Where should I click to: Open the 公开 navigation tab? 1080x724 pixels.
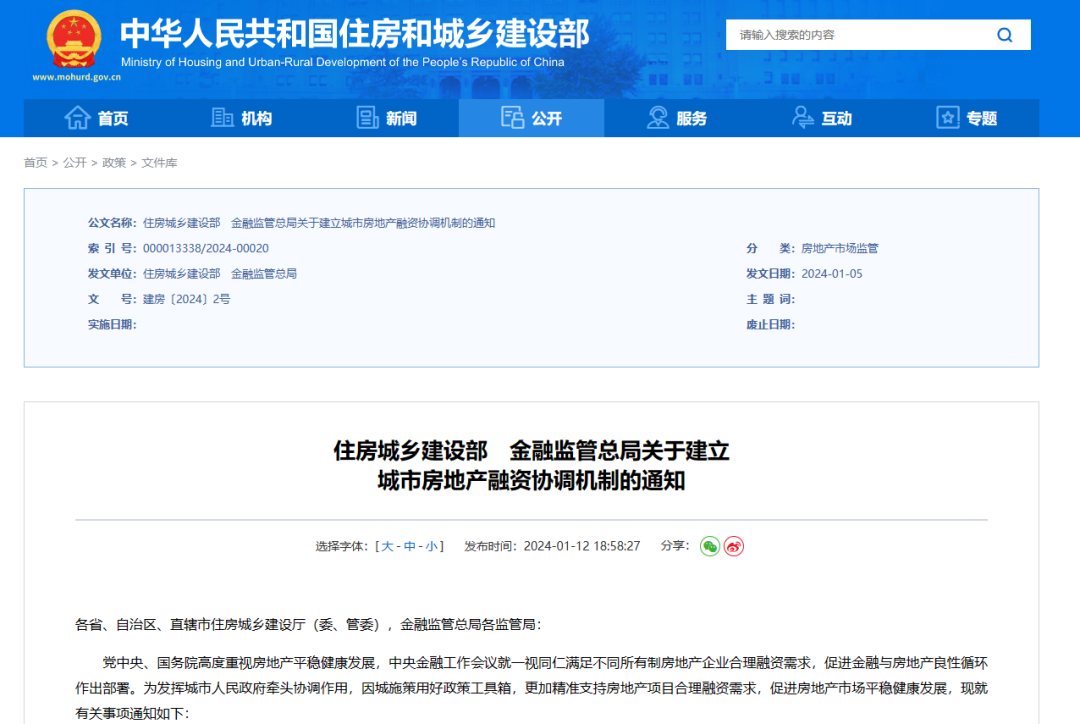point(531,118)
